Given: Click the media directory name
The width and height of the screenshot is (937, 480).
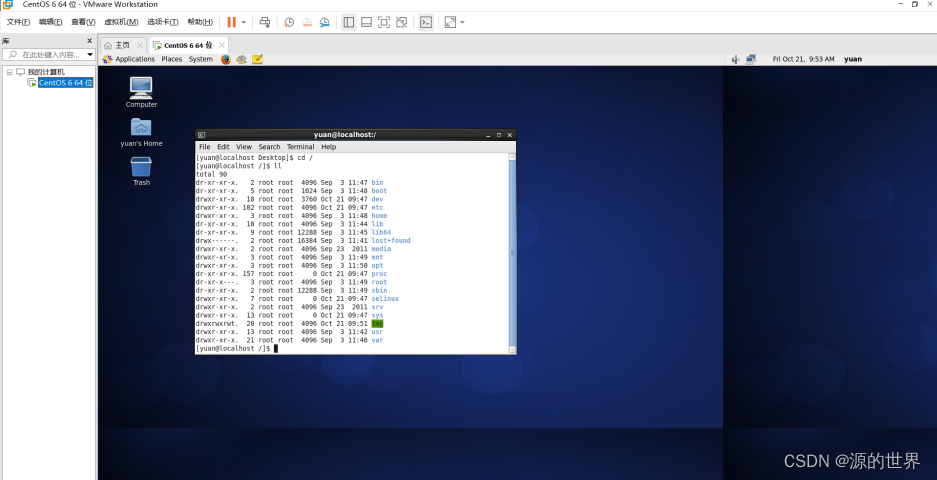Looking at the screenshot, I should click(x=381, y=249).
